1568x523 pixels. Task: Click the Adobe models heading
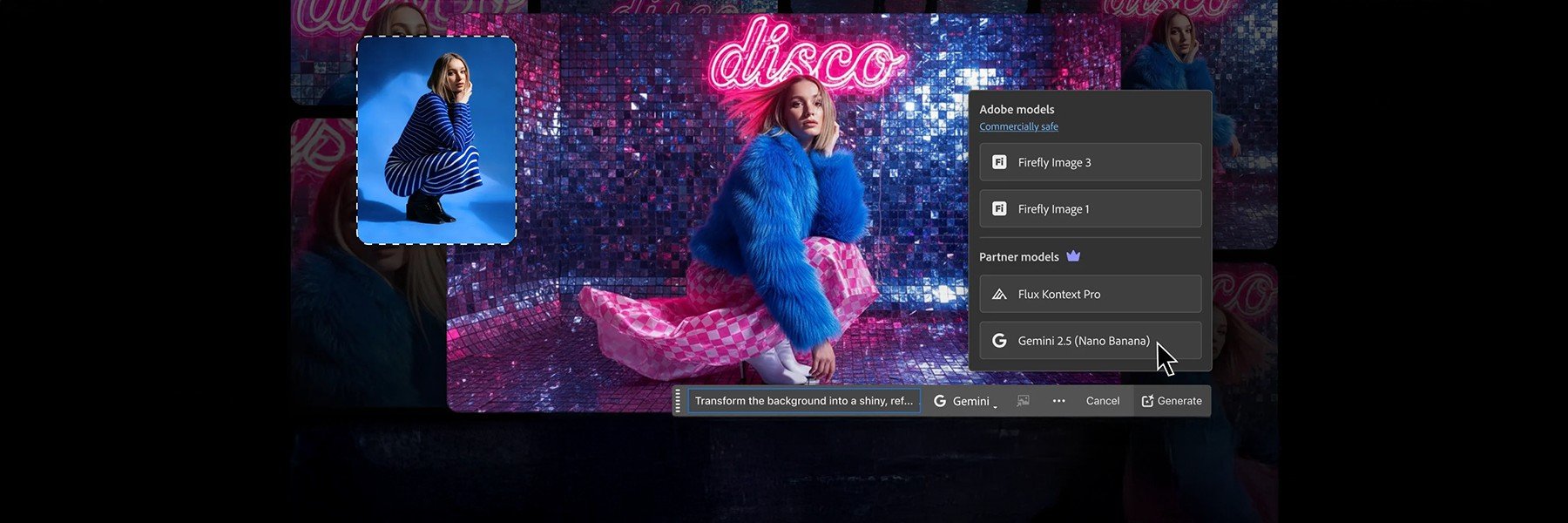click(x=1017, y=109)
